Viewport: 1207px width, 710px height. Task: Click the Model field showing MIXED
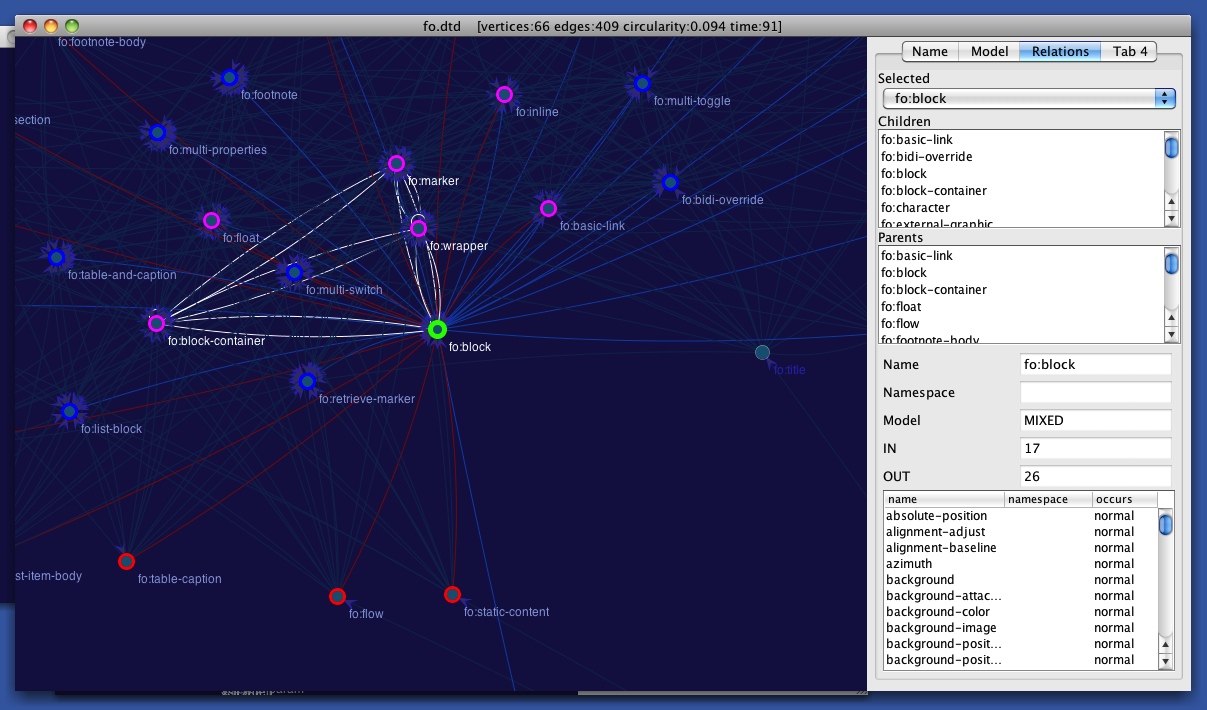click(x=1095, y=420)
